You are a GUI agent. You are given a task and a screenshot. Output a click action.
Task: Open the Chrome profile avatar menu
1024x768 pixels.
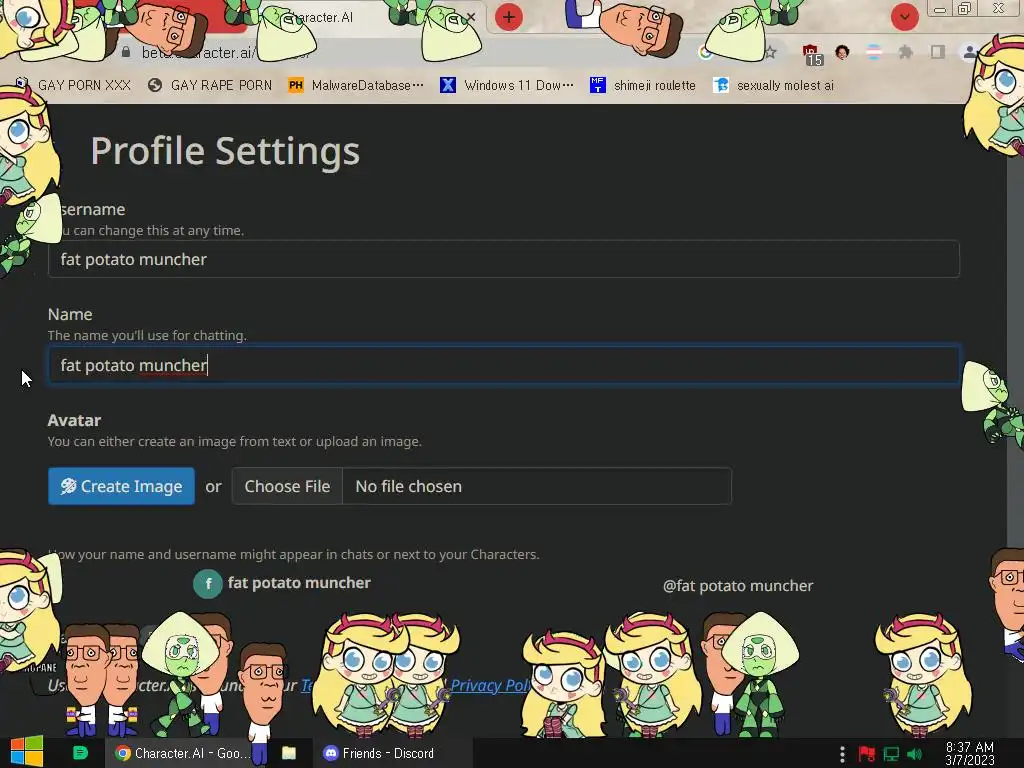[969, 52]
